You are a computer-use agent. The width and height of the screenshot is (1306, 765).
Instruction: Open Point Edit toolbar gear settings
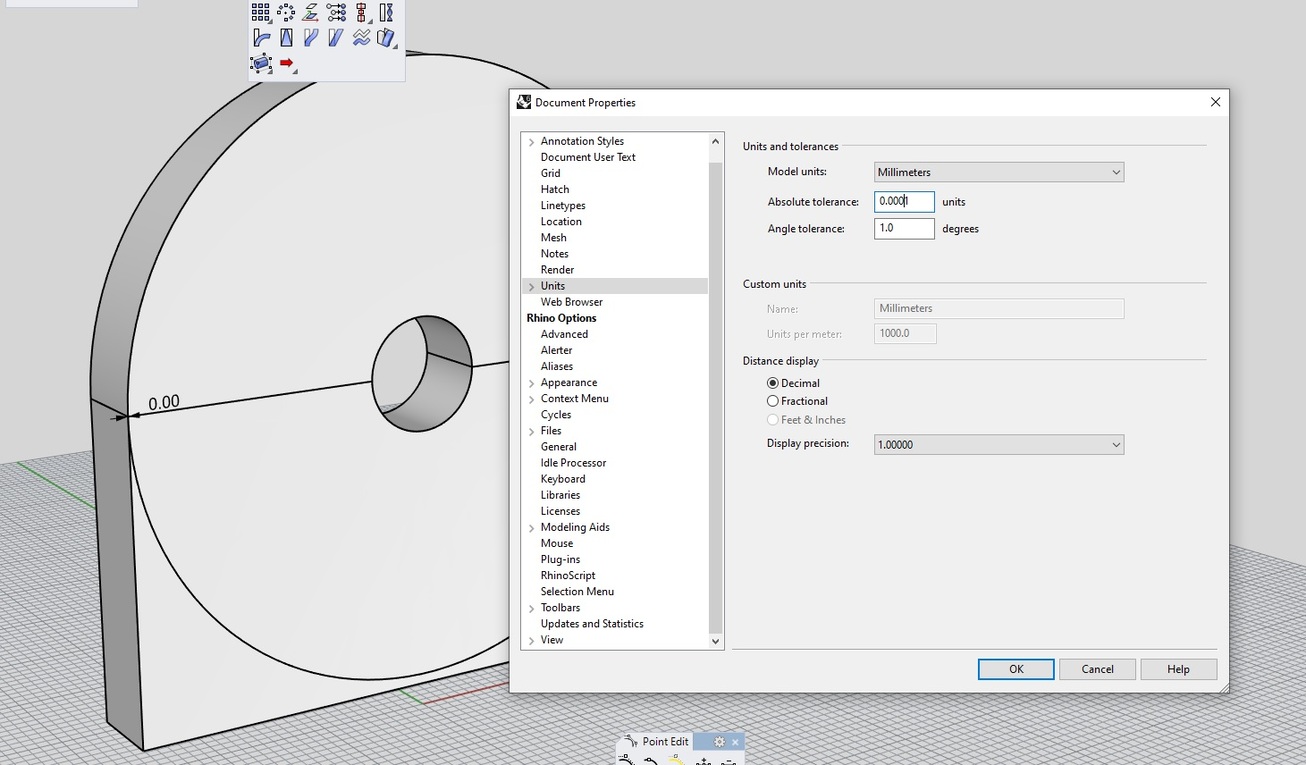coord(719,742)
